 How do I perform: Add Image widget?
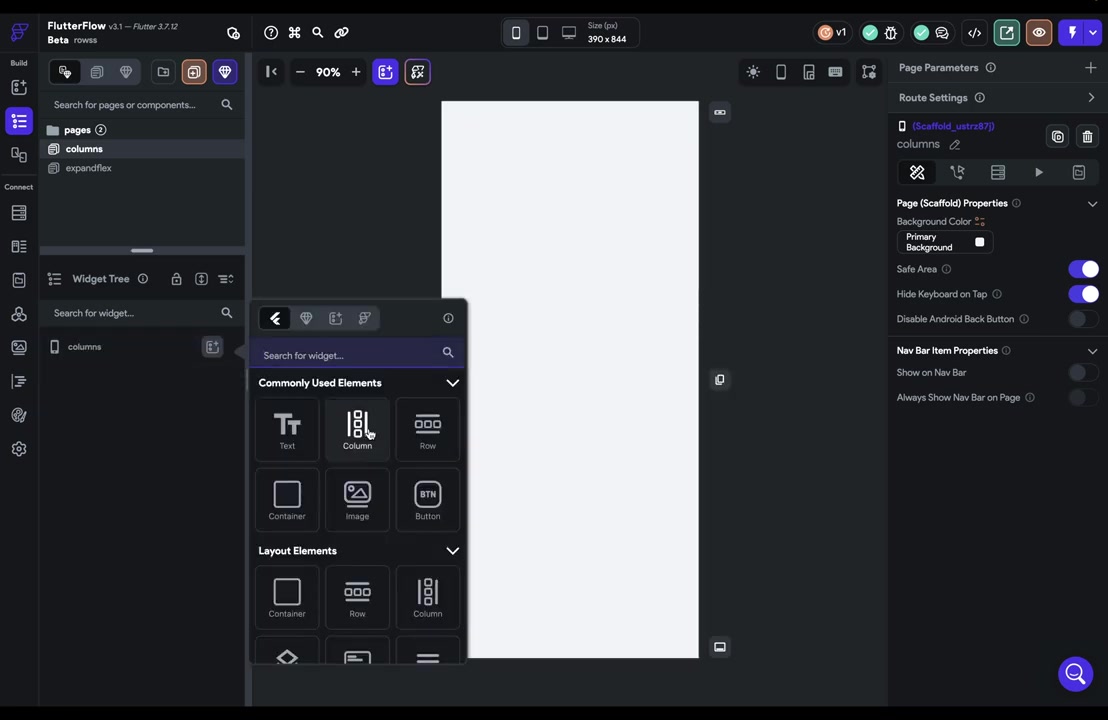(358, 500)
